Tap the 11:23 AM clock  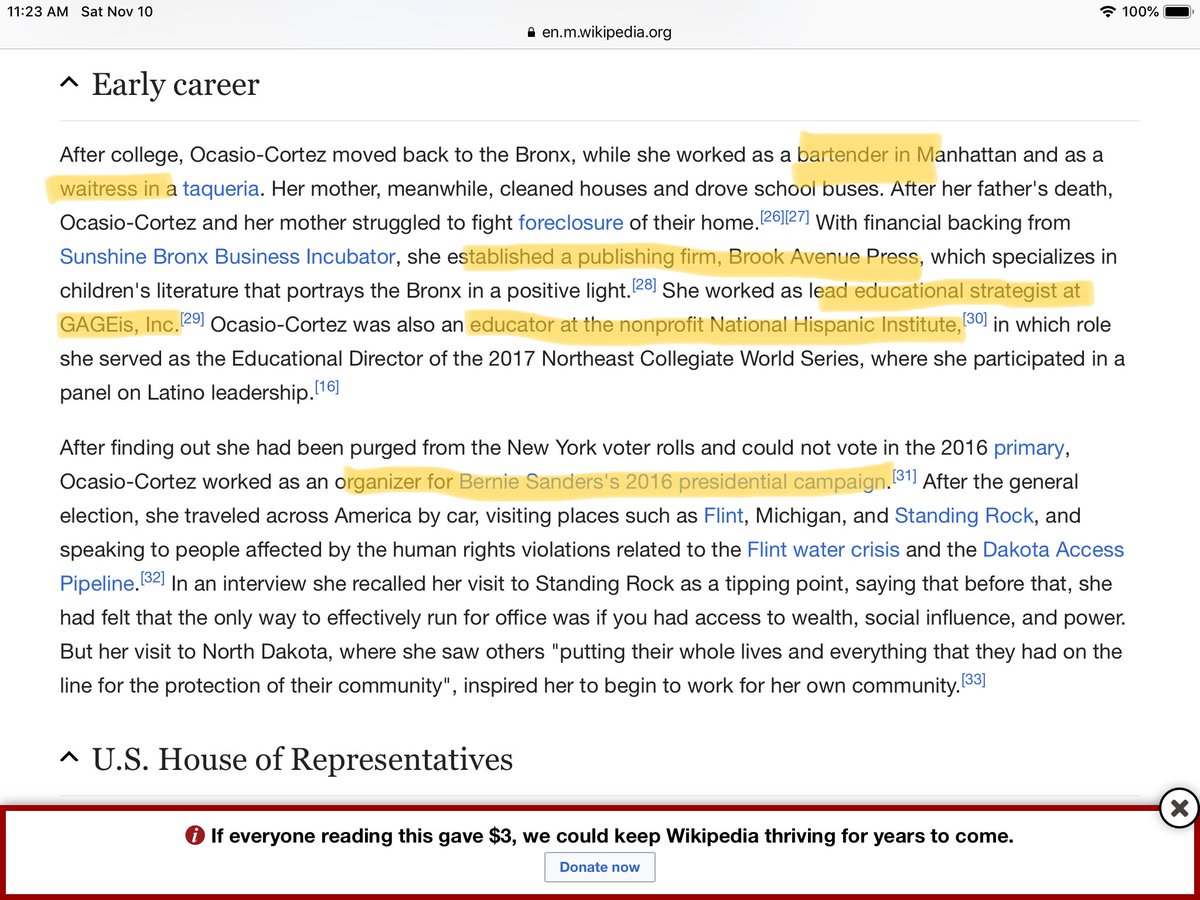coord(39,12)
